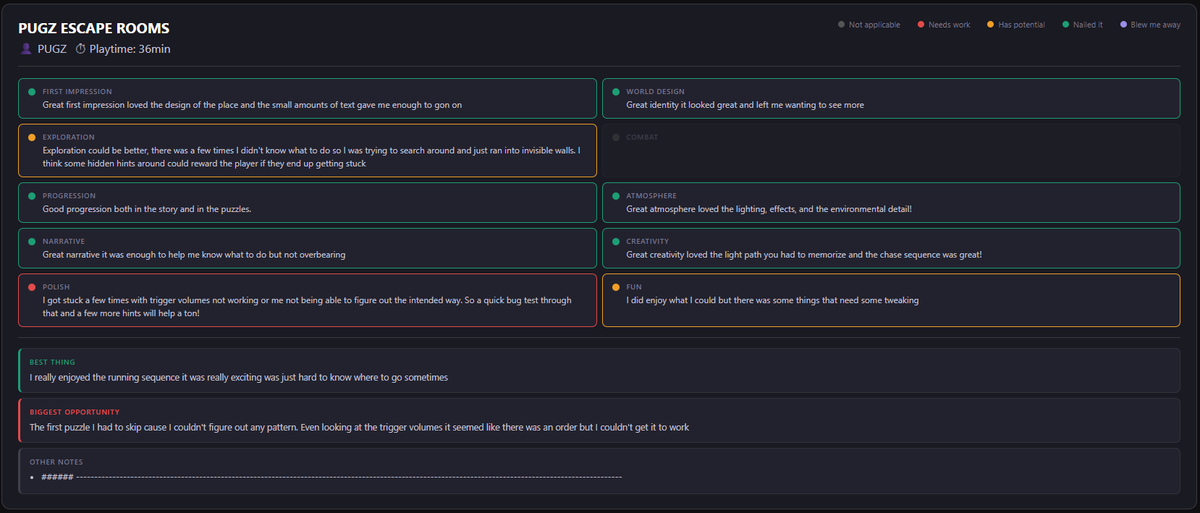This screenshot has height=513, width=1200.
Task: Click the Blew me away legend label
Action: [x=1156, y=24]
